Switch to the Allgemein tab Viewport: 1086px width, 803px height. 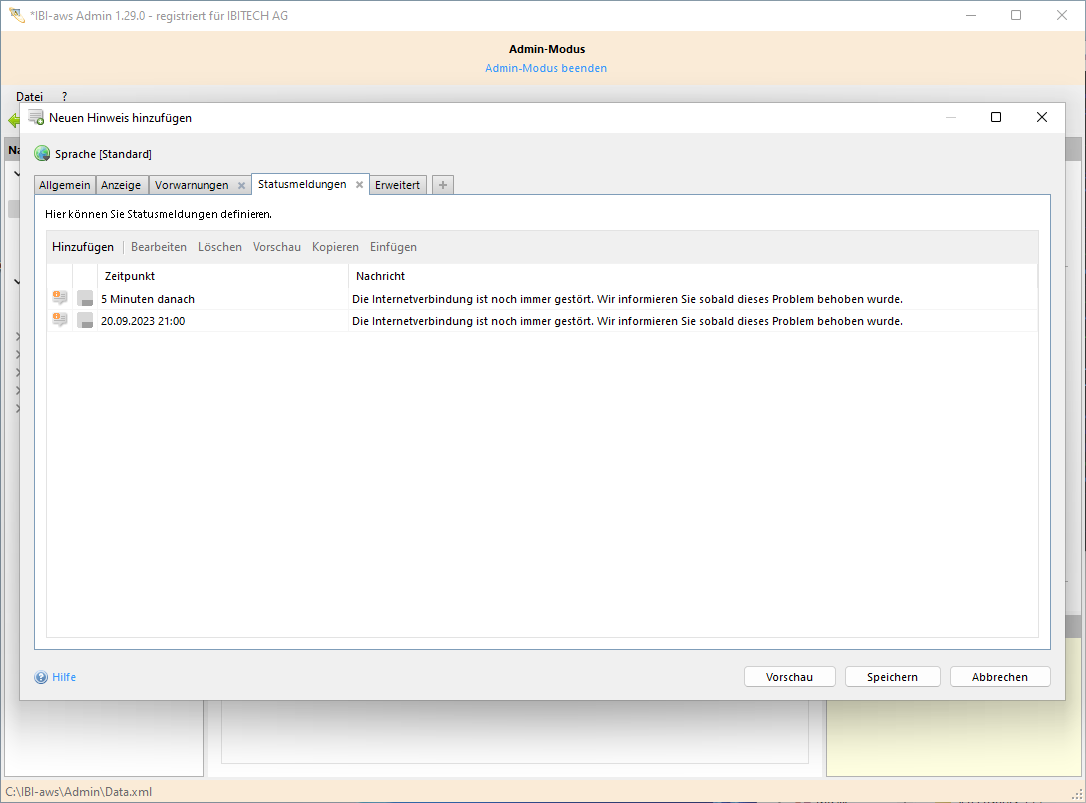[x=65, y=185]
